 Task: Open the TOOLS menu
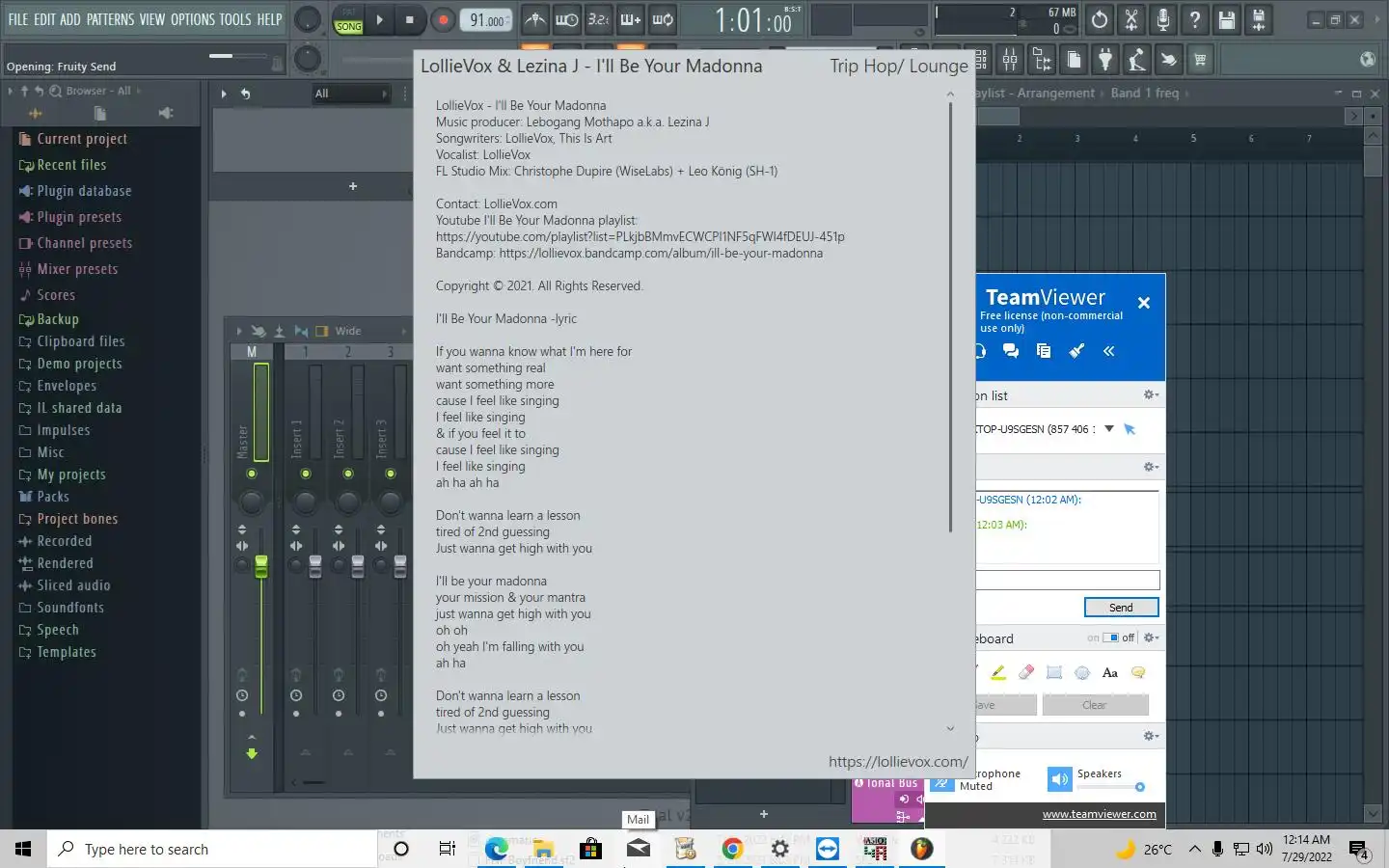pyautogui.click(x=235, y=19)
